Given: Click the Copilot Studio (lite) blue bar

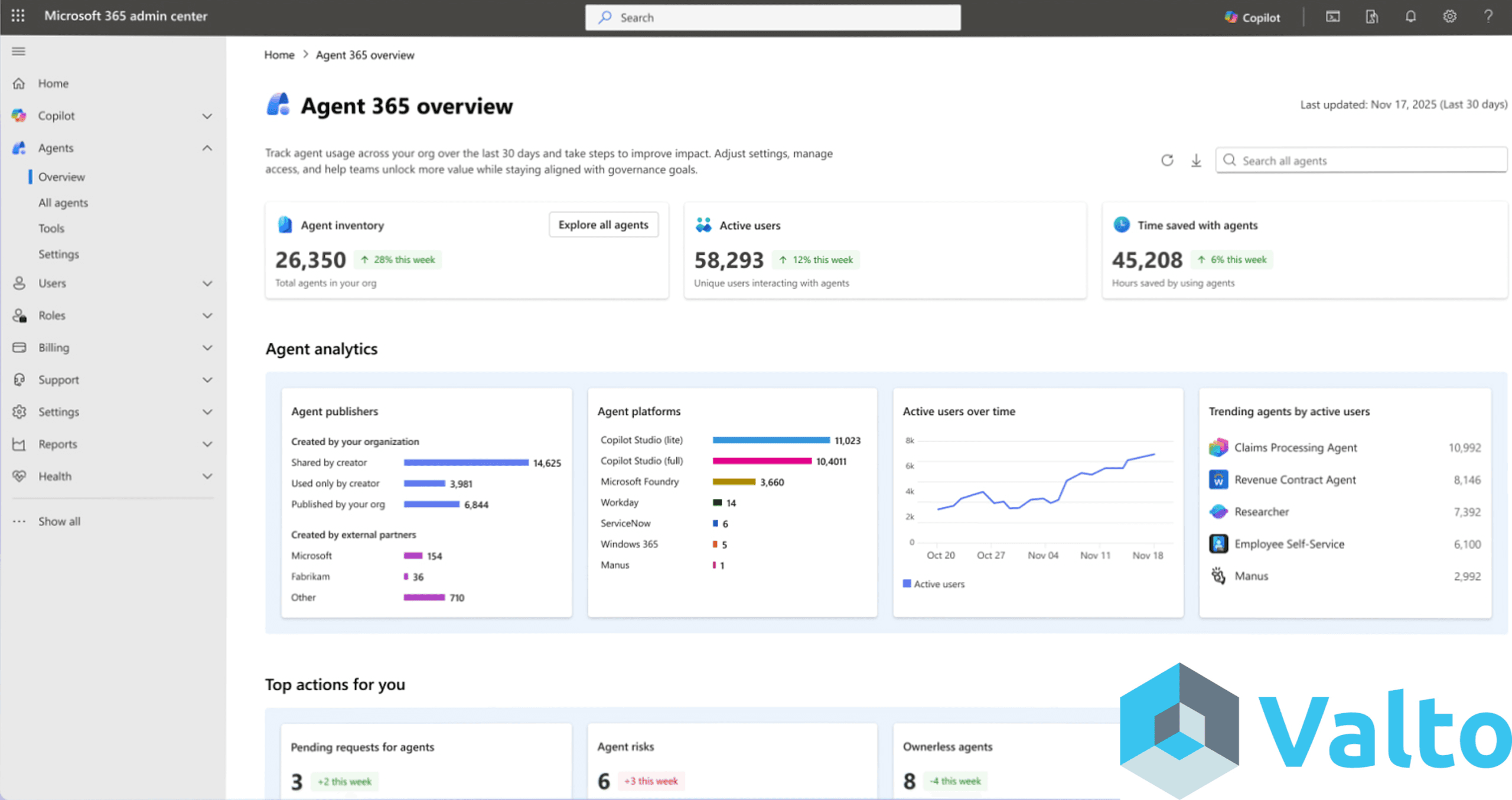Looking at the screenshot, I should tap(771, 440).
